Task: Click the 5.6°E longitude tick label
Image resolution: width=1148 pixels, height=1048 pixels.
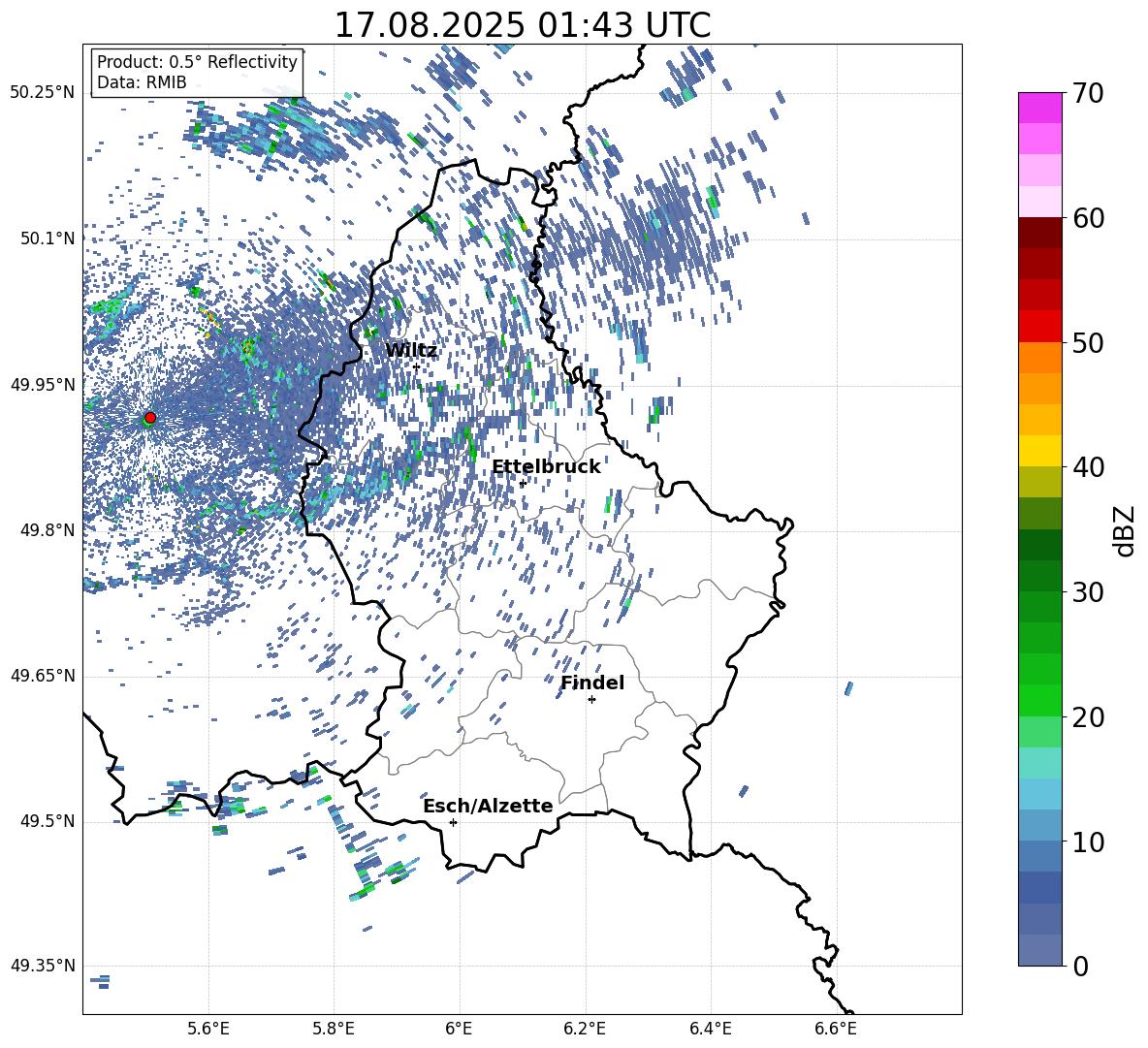Action: [x=208, y=1029]
